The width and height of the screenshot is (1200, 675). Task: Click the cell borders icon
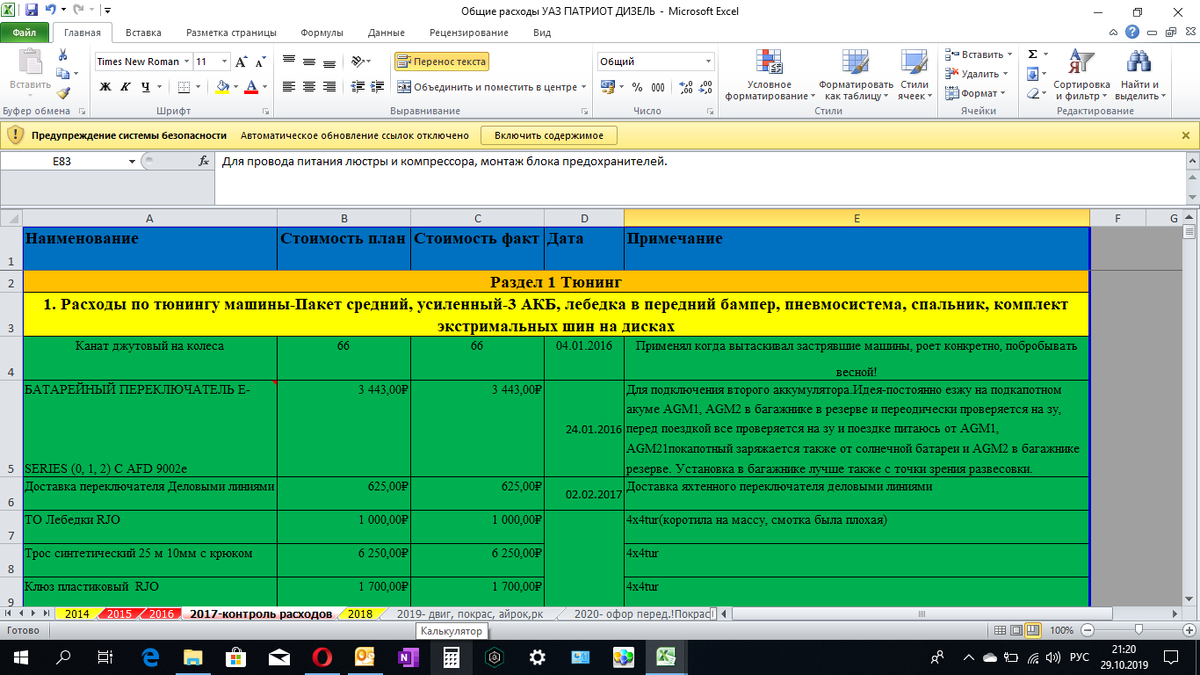point(182,86)
